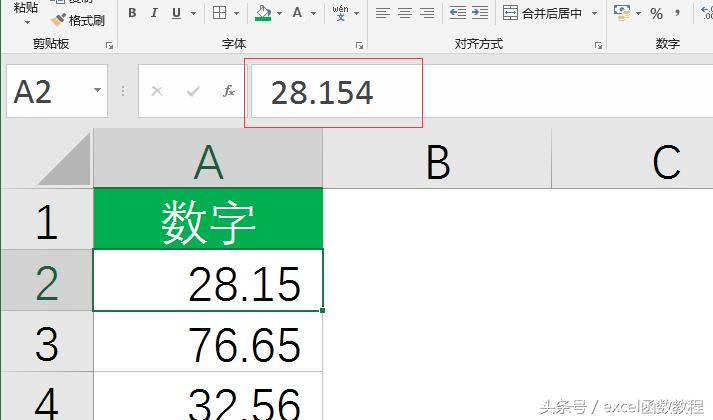Toggle Bold formatting
Viewport: 713px width, 420px height.
132,13
